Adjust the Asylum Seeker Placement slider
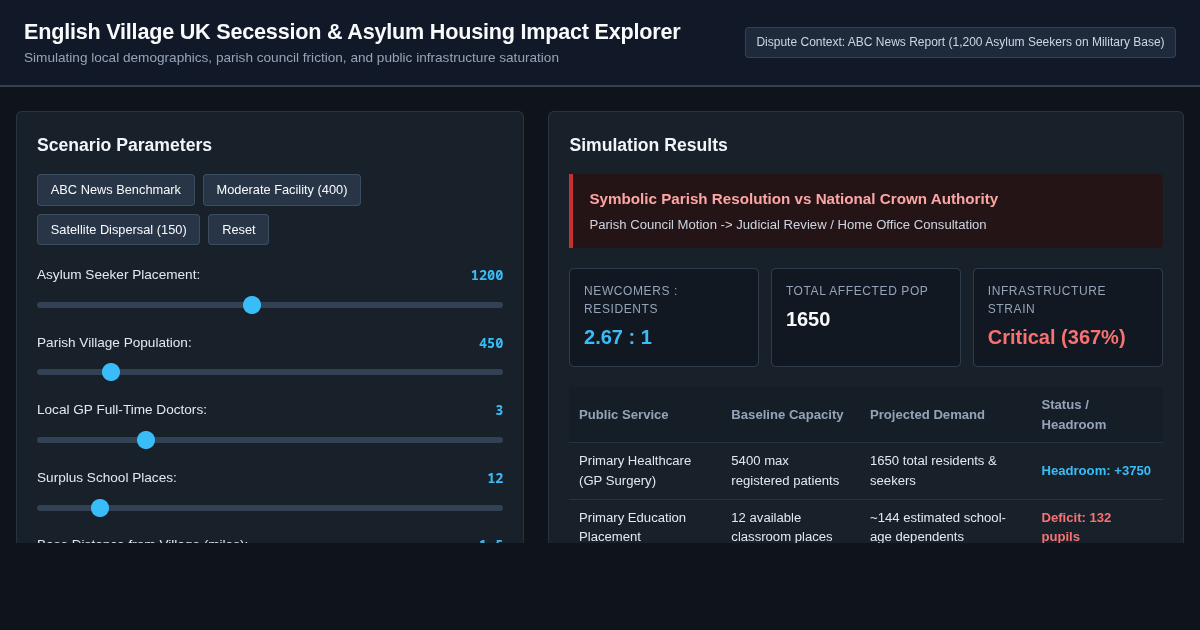 click(270, 305)
